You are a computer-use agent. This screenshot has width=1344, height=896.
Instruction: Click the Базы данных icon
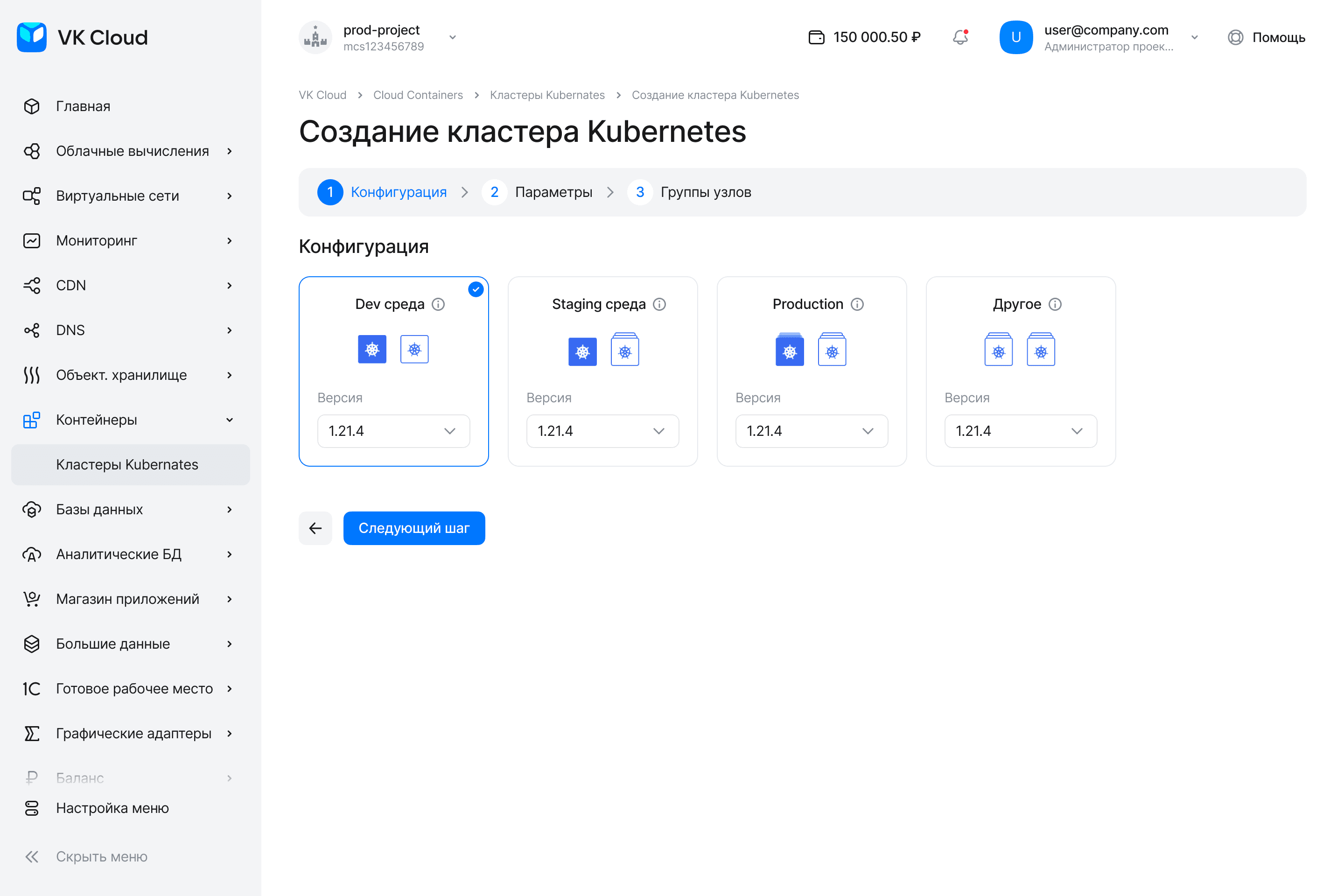click(31, 509)
